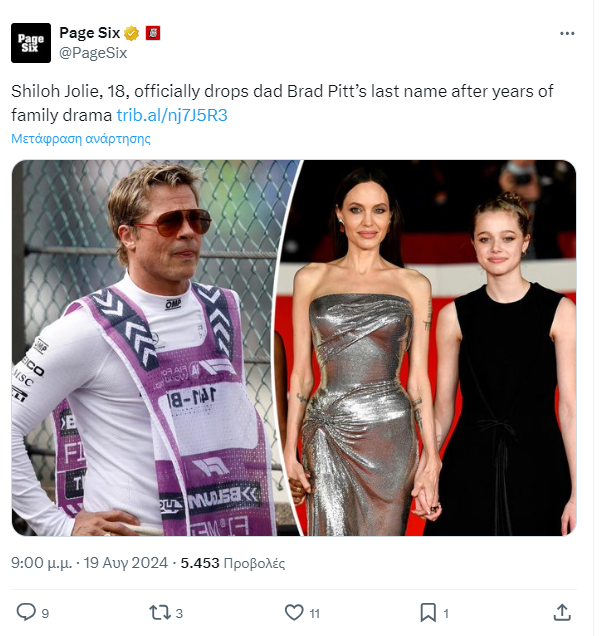Reply to the post via speech bubble icon
Viewport: 610px width, 636px height.
pos(26,611)
